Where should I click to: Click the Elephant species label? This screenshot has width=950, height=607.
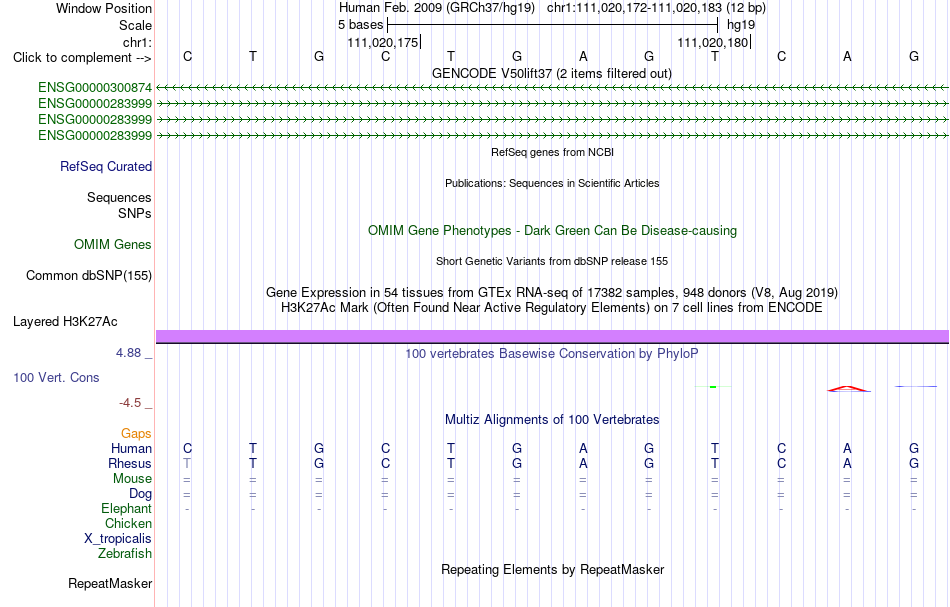[126, 509]
